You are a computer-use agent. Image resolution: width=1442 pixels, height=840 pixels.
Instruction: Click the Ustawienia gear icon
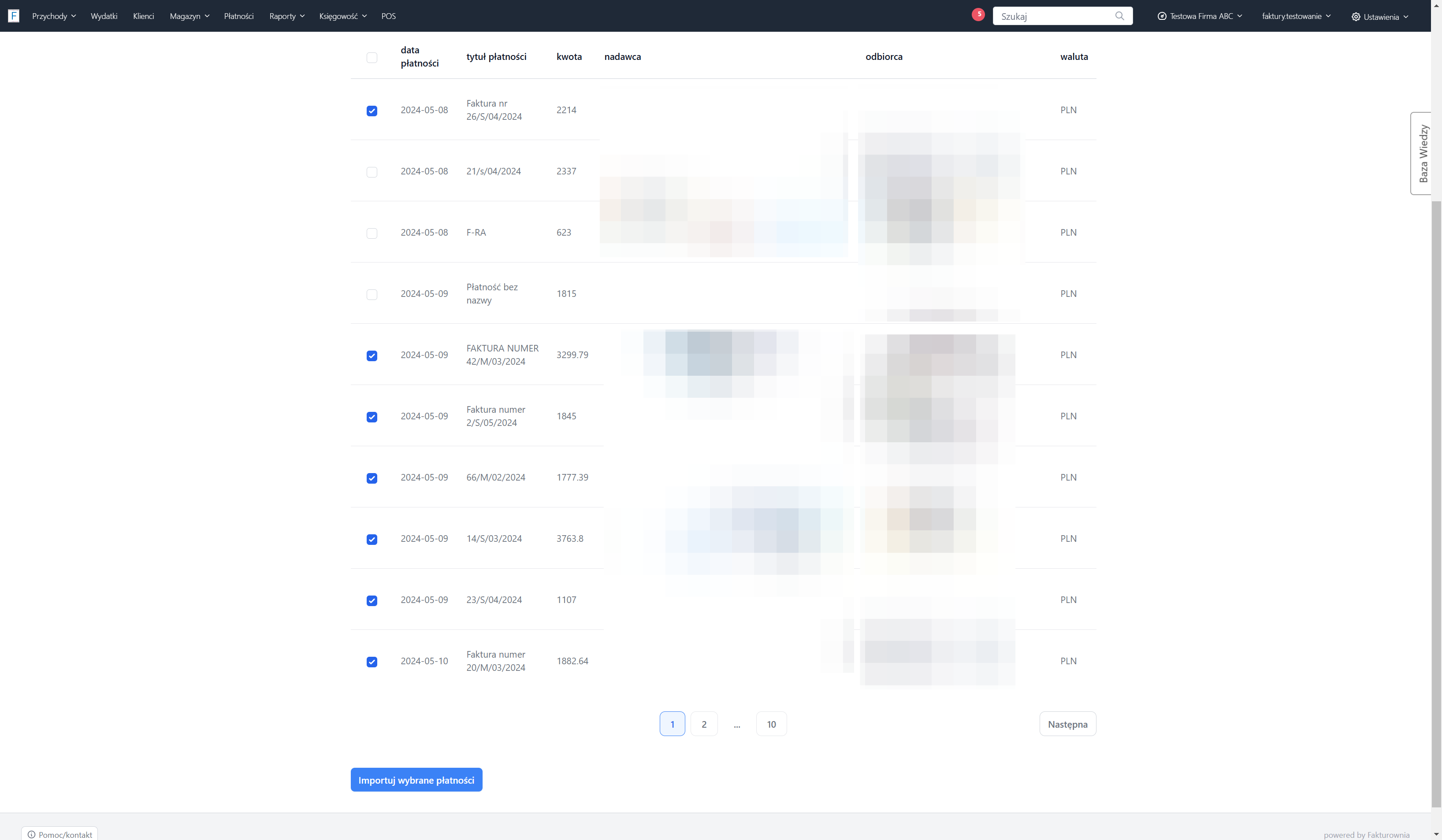pyautogui.click(x=1356, y=17)
